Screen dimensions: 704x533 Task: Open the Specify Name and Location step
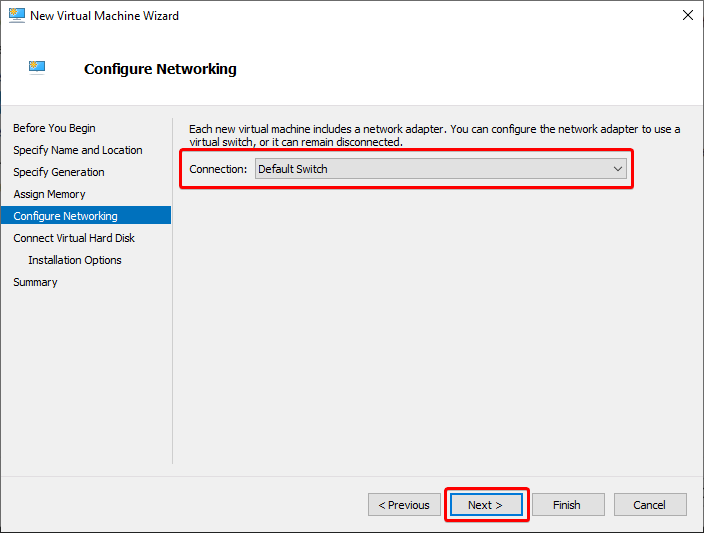pos(78,150)
